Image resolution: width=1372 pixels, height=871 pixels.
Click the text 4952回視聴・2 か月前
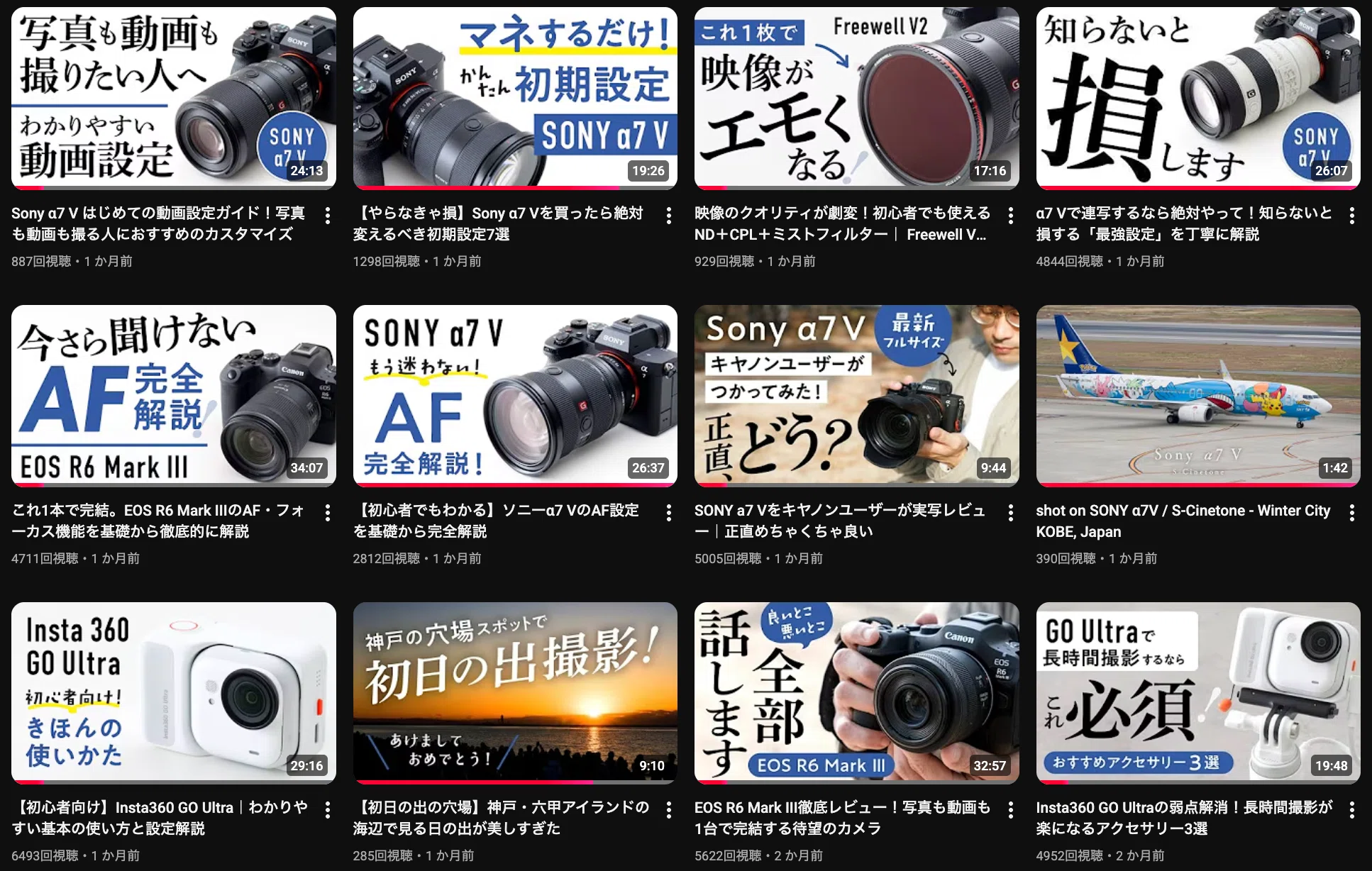click(1100, 856)
